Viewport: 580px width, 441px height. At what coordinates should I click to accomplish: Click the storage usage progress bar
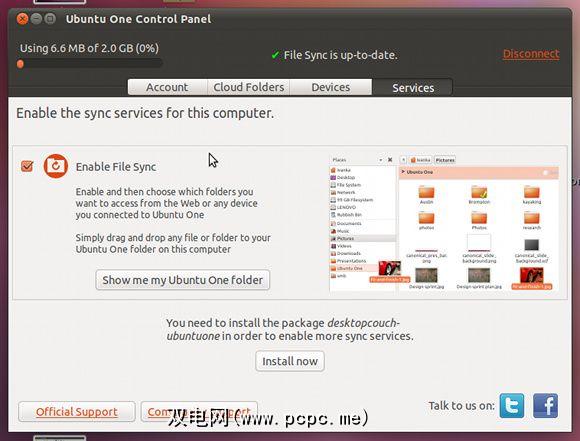89,64
